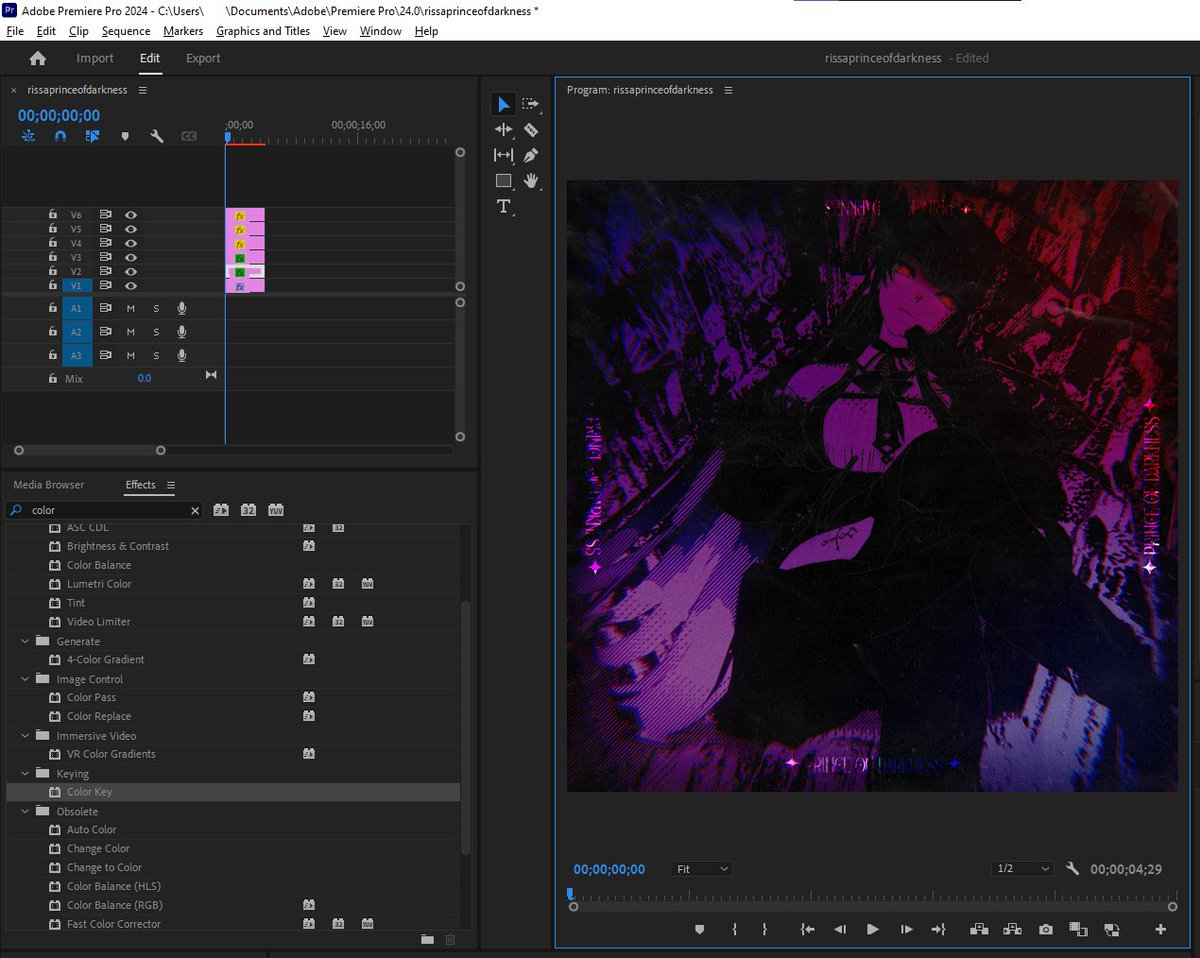Open the Sequence menu
The image size is (1200, 958).
pos(126,31)
